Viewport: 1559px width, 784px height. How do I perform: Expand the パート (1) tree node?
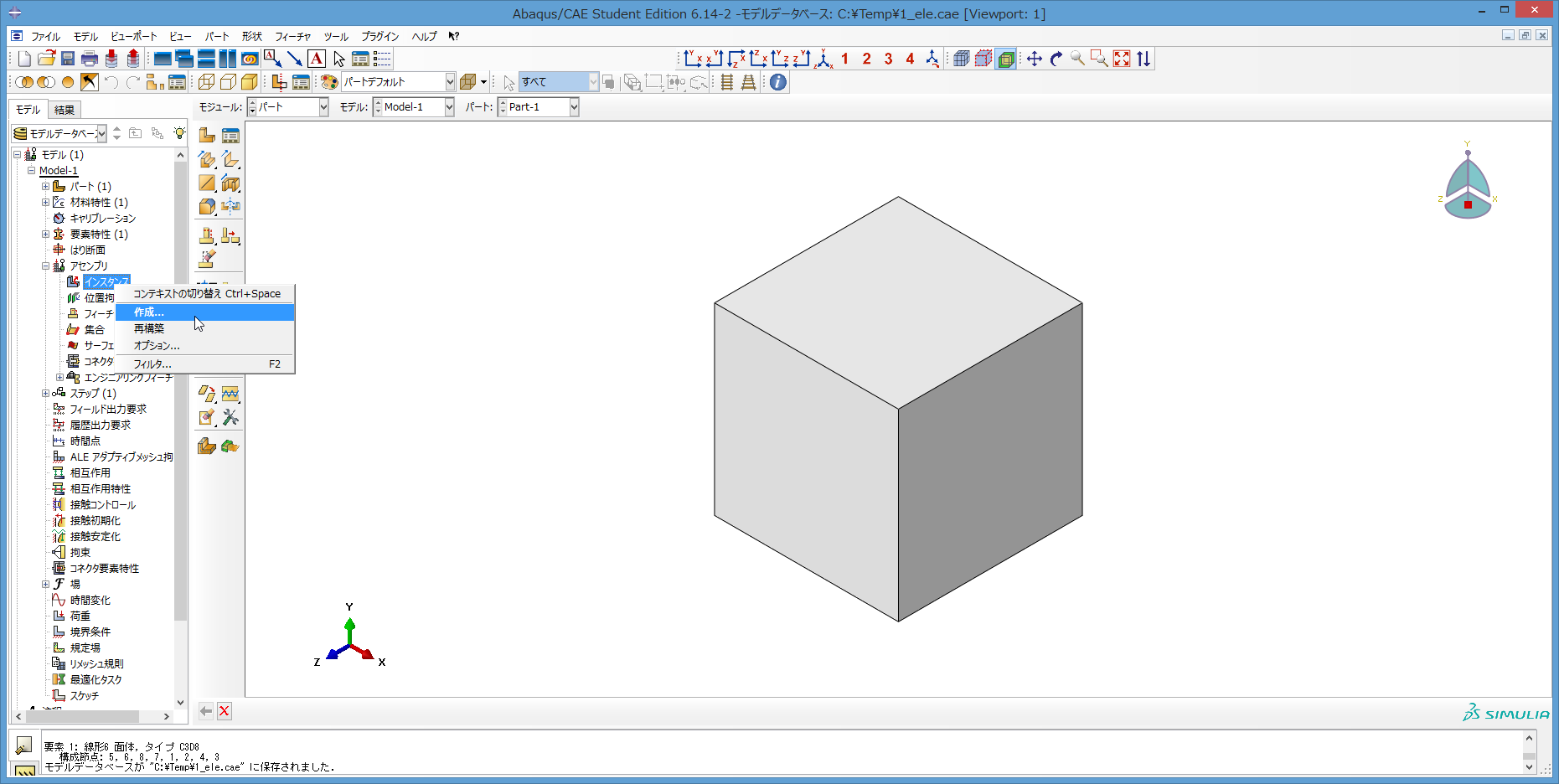45,187
